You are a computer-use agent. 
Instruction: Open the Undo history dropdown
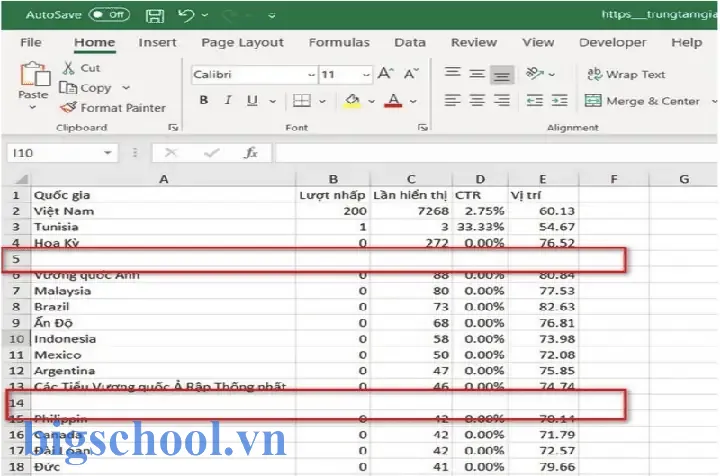(205, 16)
